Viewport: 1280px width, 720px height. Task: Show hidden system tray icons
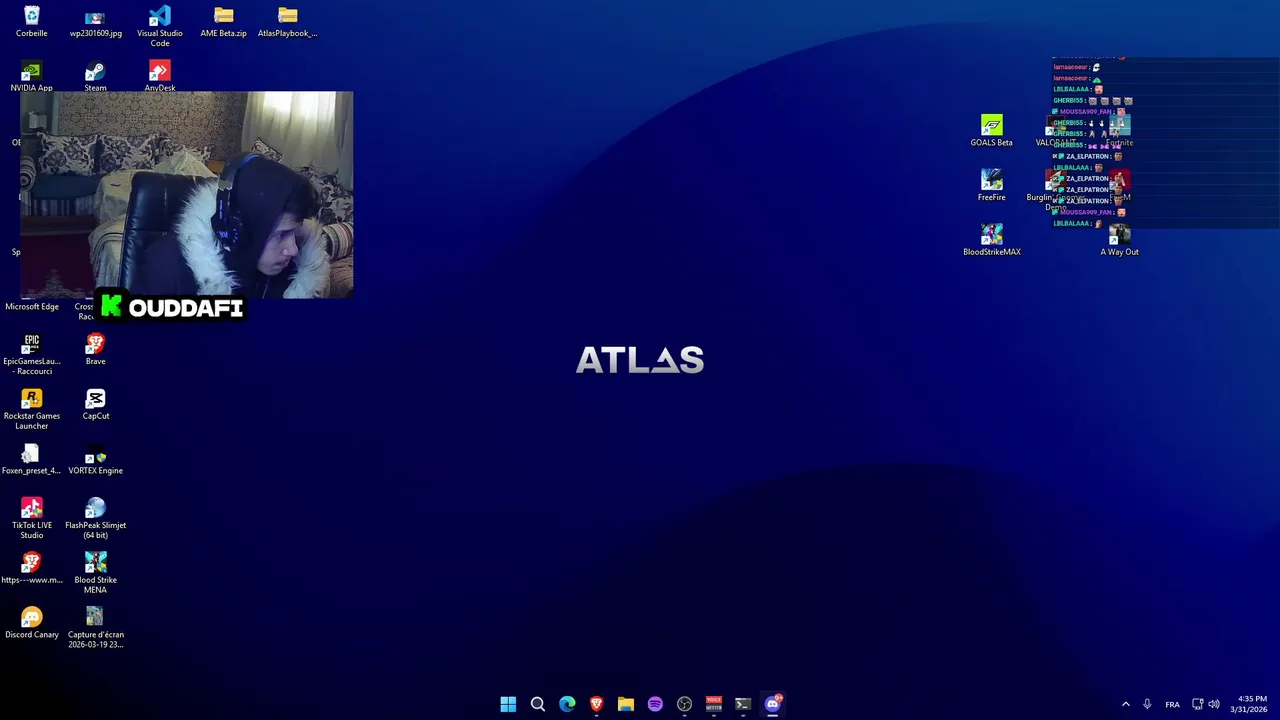(1125, 704)
